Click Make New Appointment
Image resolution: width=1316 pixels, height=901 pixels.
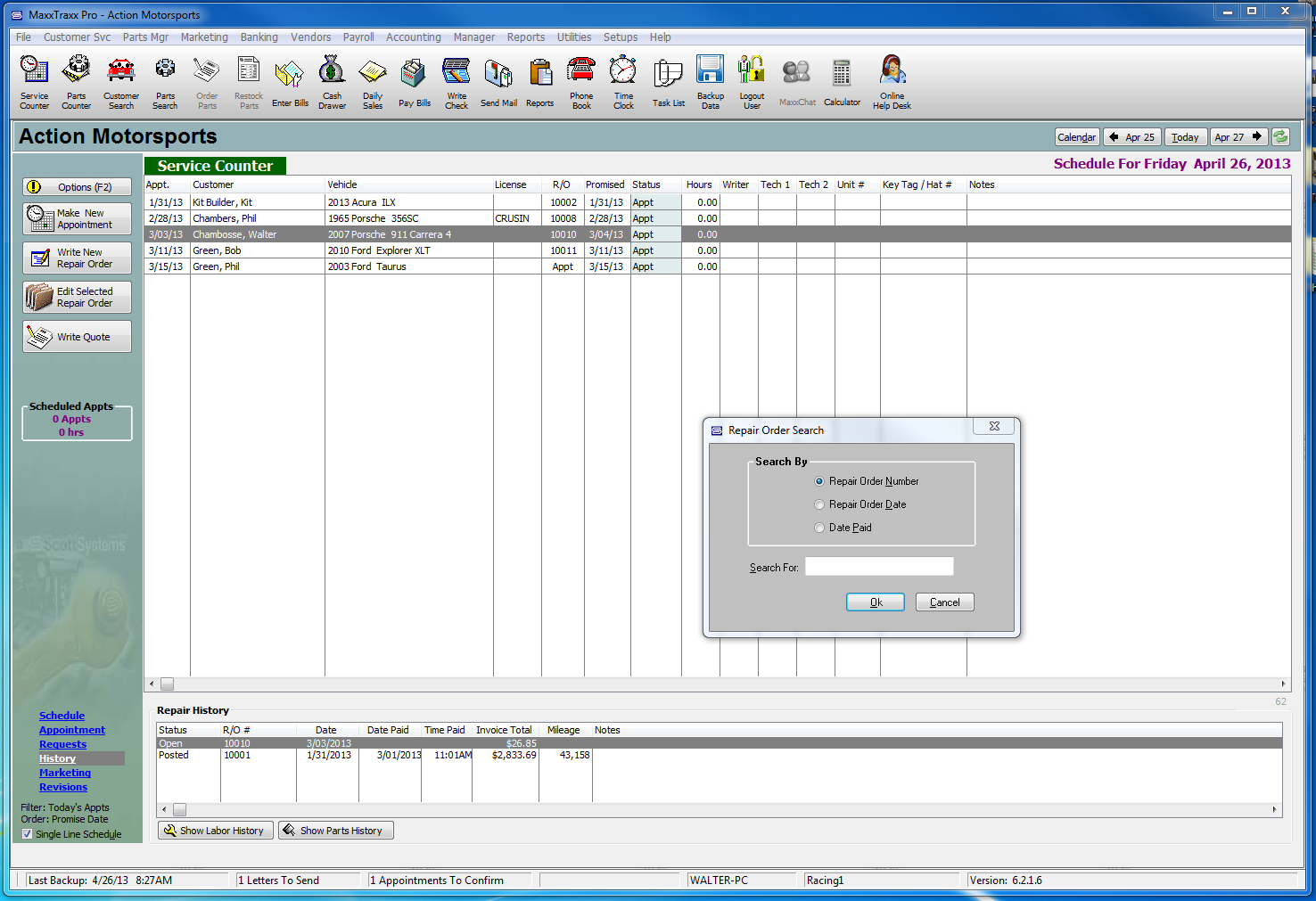[77, 219]
